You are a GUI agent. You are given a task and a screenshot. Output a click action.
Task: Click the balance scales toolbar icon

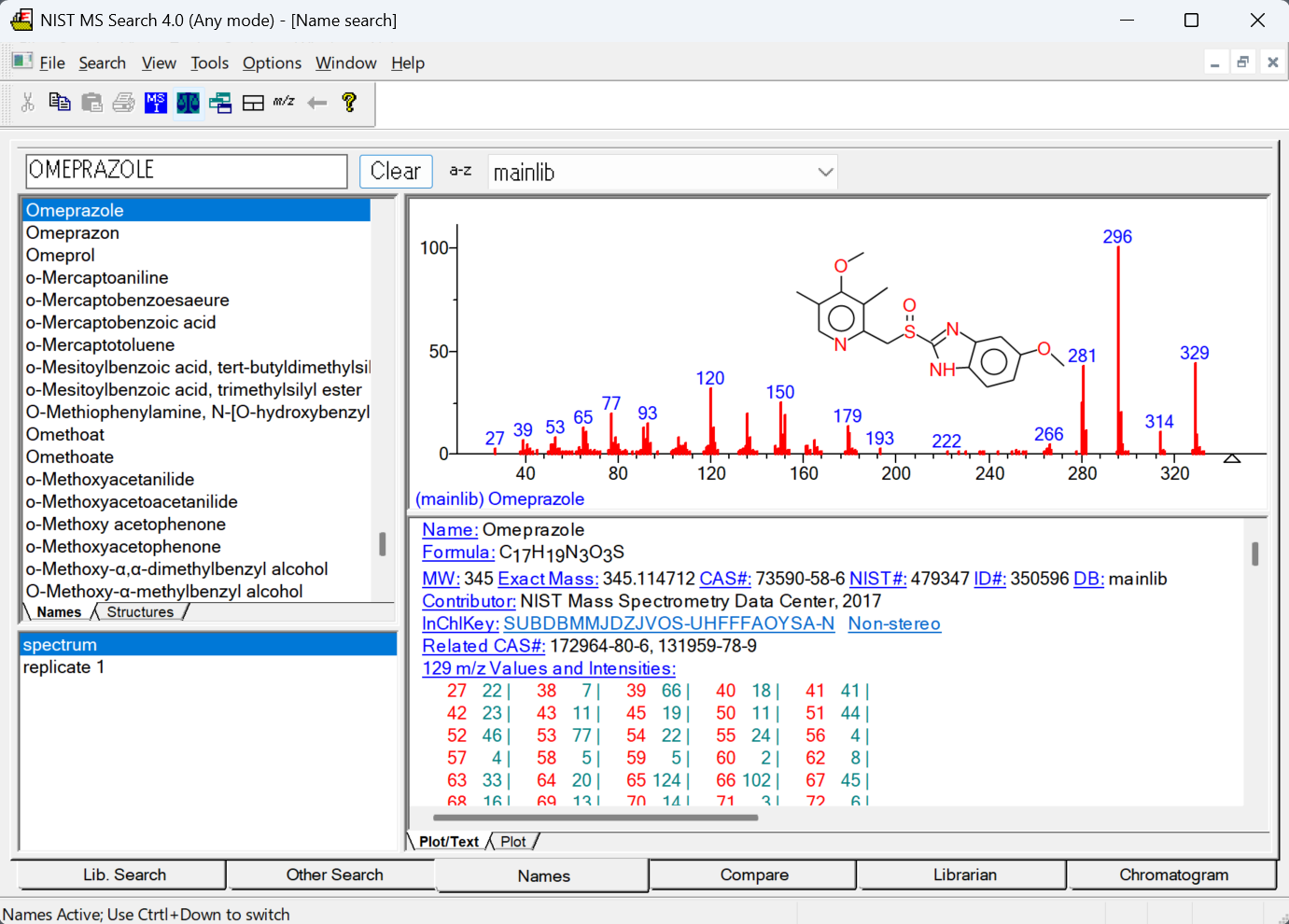pos(188,102)
